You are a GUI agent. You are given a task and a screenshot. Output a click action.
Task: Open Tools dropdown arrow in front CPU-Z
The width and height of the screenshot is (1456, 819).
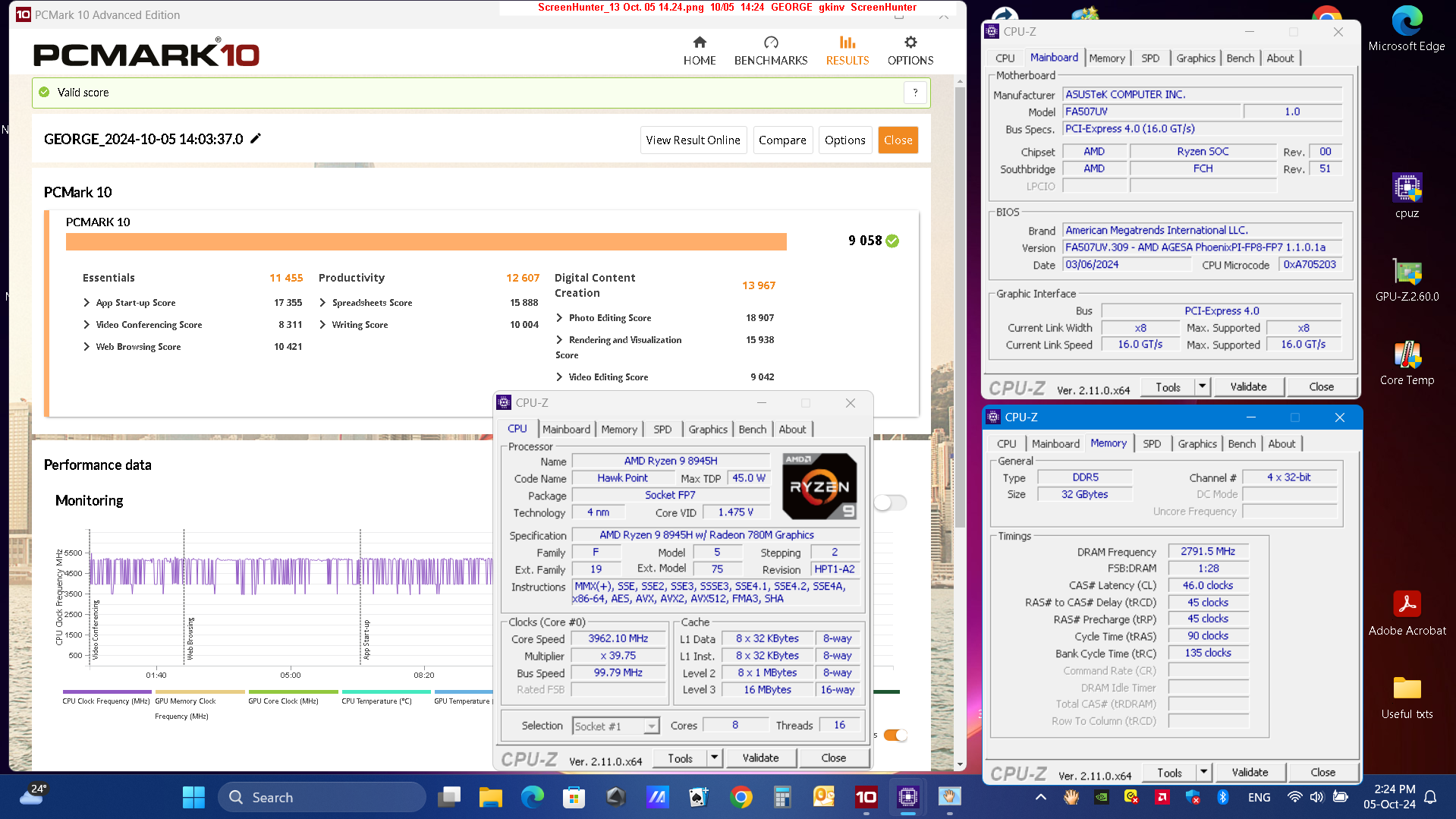coord(714,758)
